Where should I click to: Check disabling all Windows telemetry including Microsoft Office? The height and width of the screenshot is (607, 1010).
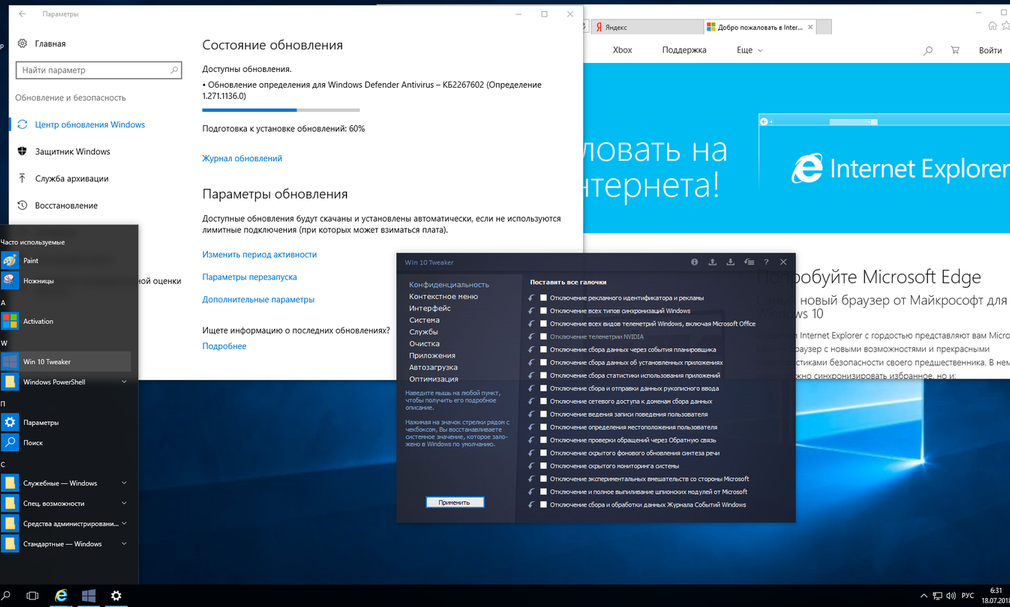pos(544,323)
